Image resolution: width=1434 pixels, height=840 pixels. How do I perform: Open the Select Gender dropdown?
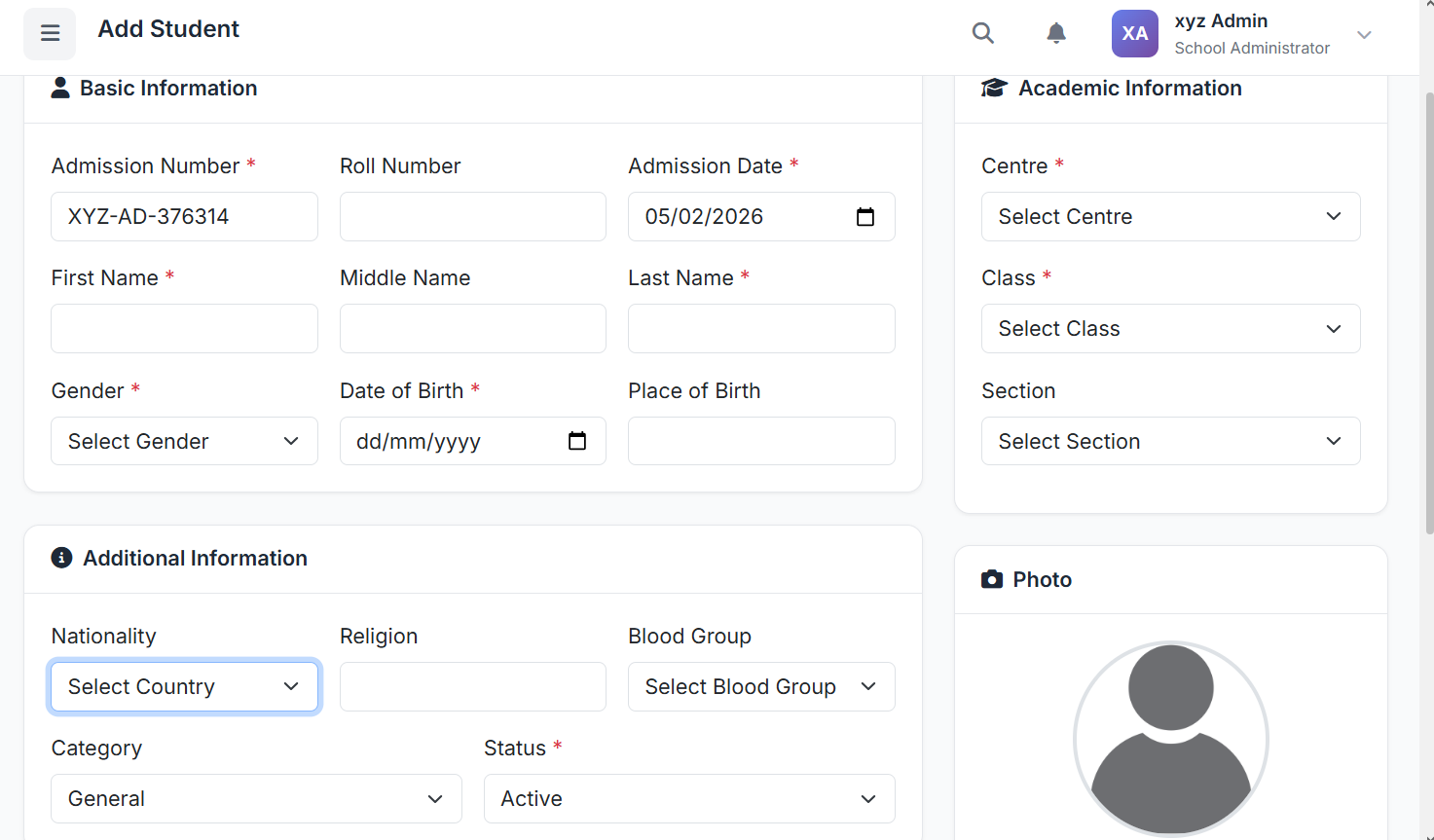[184, 442]
